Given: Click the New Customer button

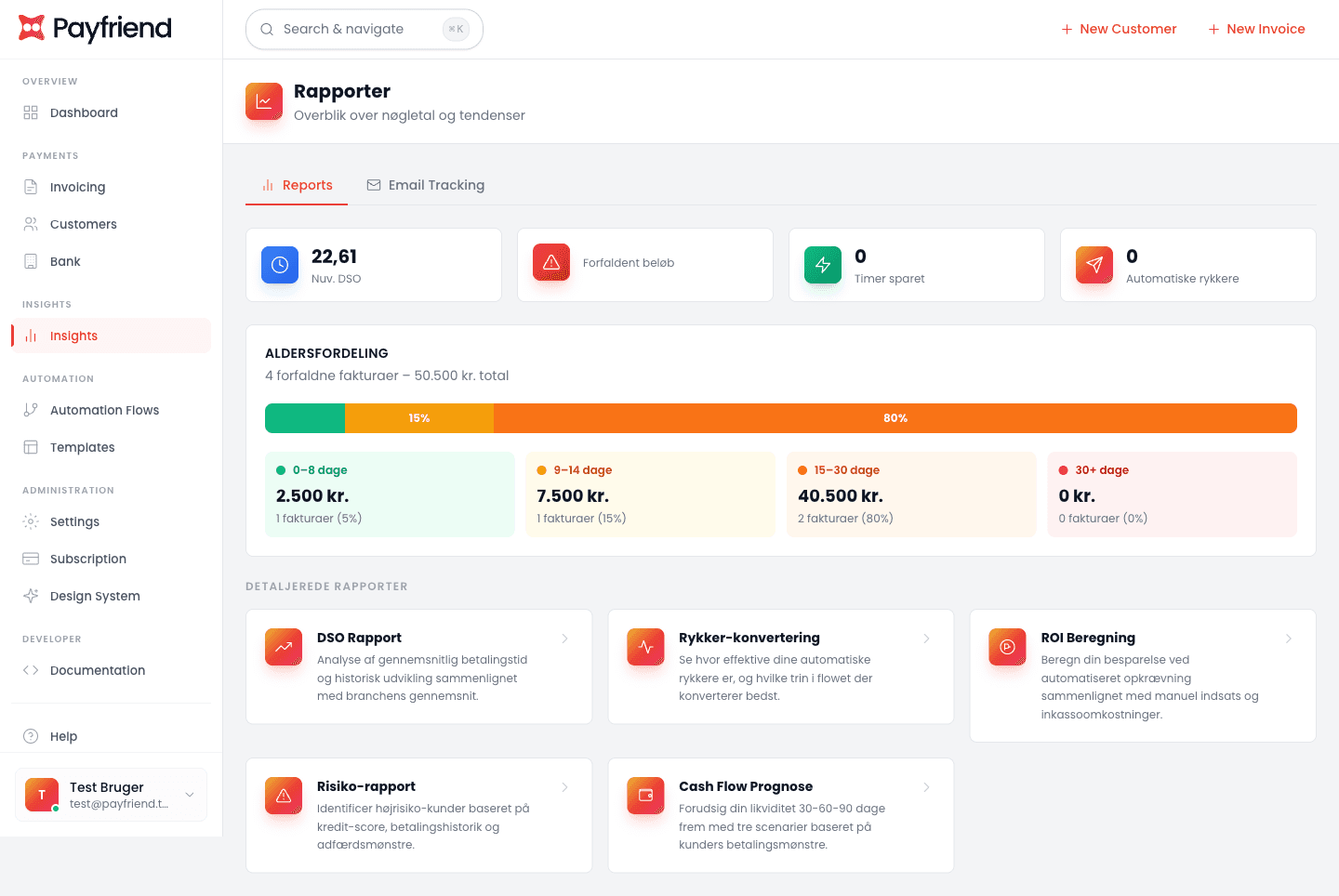Looking at the screenshot, I should pos(1119,29).
